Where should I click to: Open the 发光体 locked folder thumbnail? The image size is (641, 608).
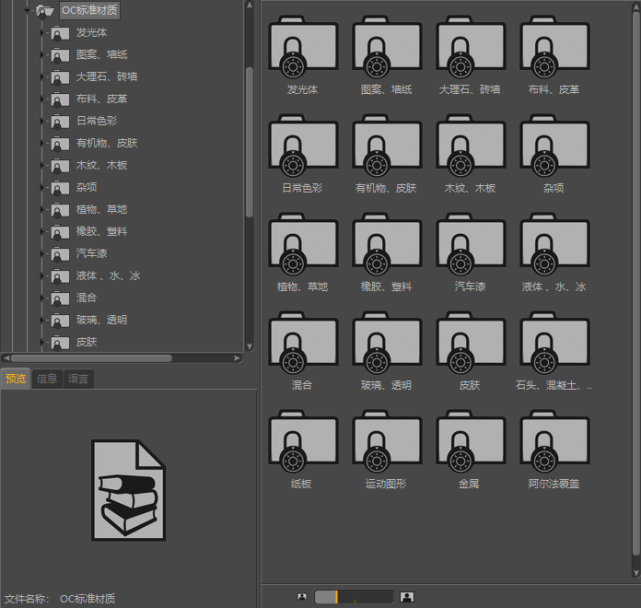(303, 47)
